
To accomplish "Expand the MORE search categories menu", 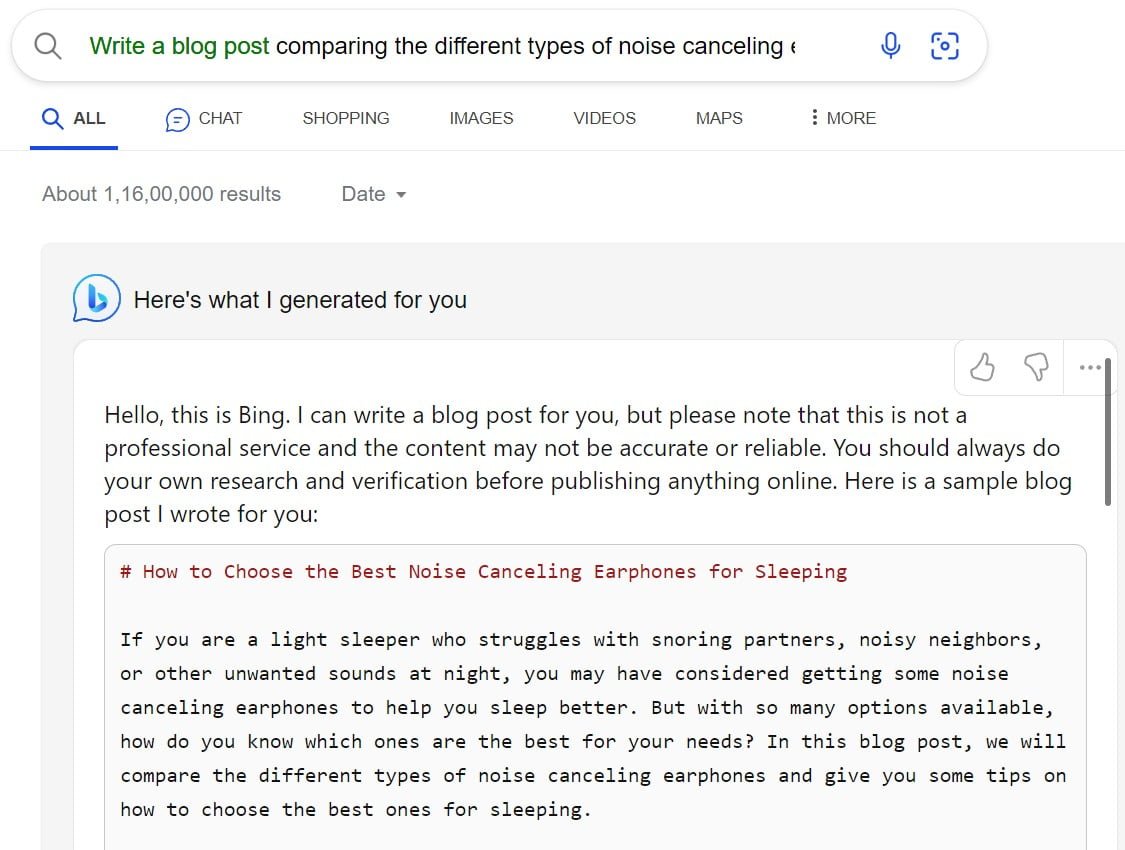I will click(x=843, y=117).
